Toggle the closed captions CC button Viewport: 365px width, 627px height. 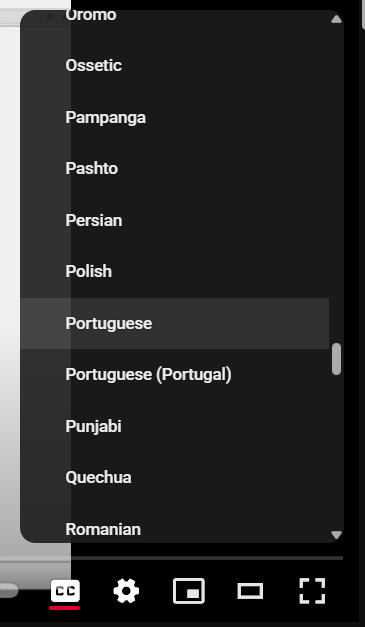(x=65, y=591)
